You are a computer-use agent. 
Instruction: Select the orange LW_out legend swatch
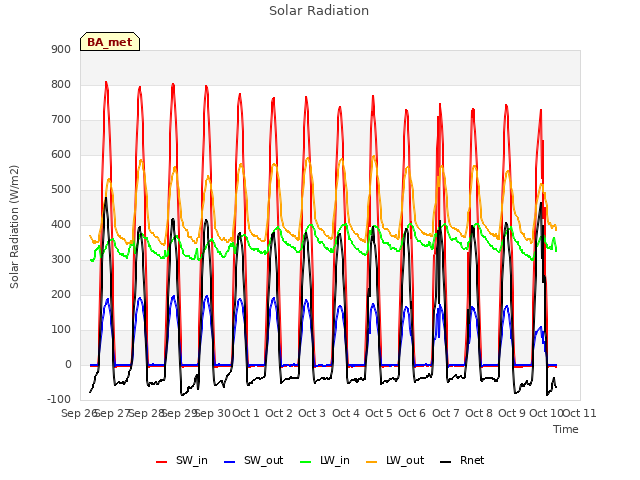click(x=372, y=462)
